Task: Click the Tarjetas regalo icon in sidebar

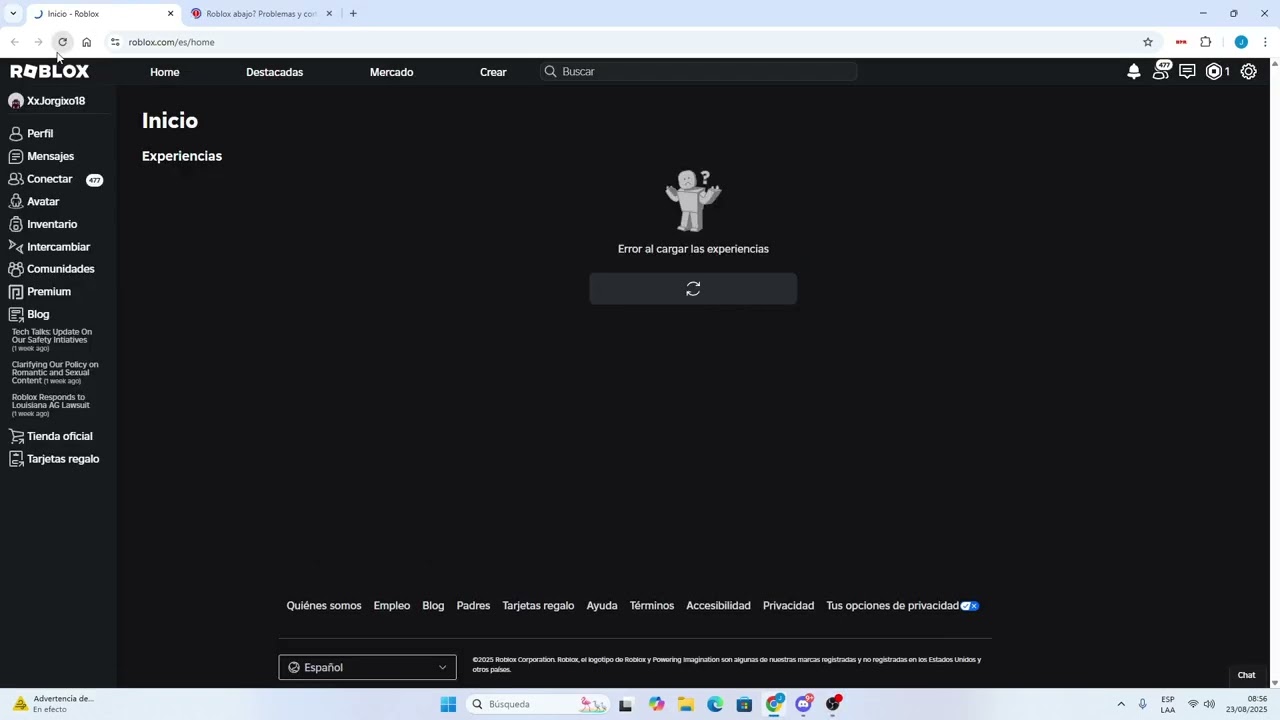Action: pyautogui.click(x=16, y=459)
